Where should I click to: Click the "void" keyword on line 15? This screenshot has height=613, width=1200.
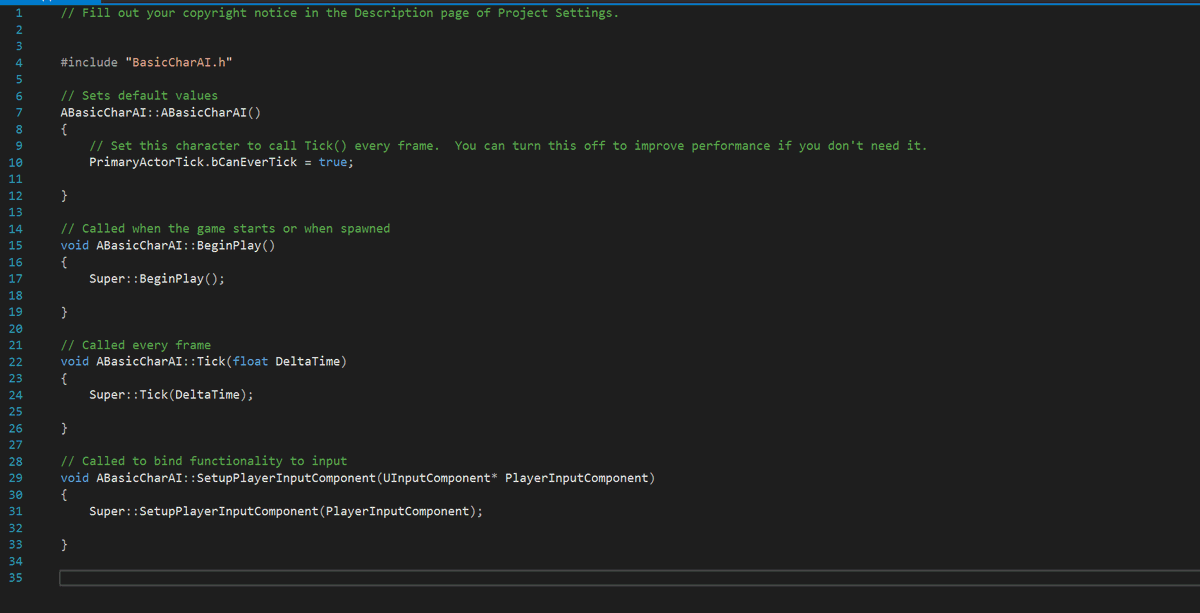(x=75, y=245)
